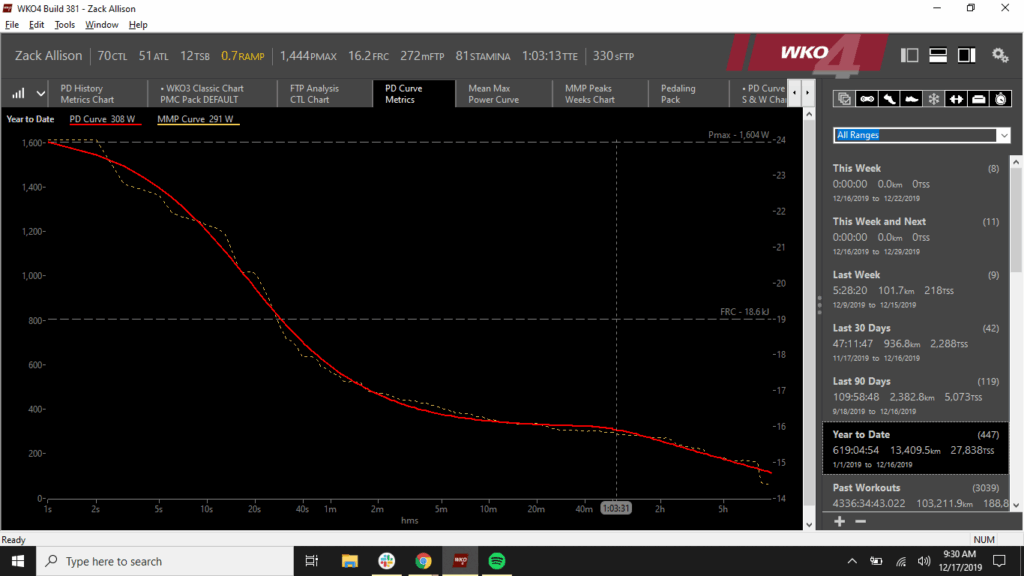This screenshot has height=576, width=1024.
Task: Toggle the right panel layout icon
Action: coord(967,56)
